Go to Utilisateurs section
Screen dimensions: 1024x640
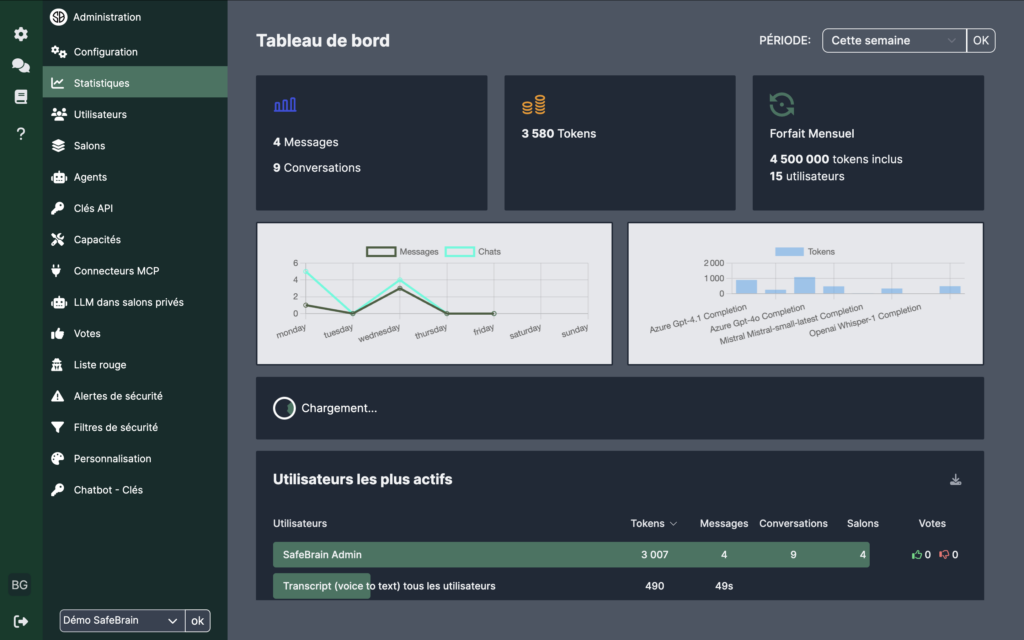click(x=135, y=114)
